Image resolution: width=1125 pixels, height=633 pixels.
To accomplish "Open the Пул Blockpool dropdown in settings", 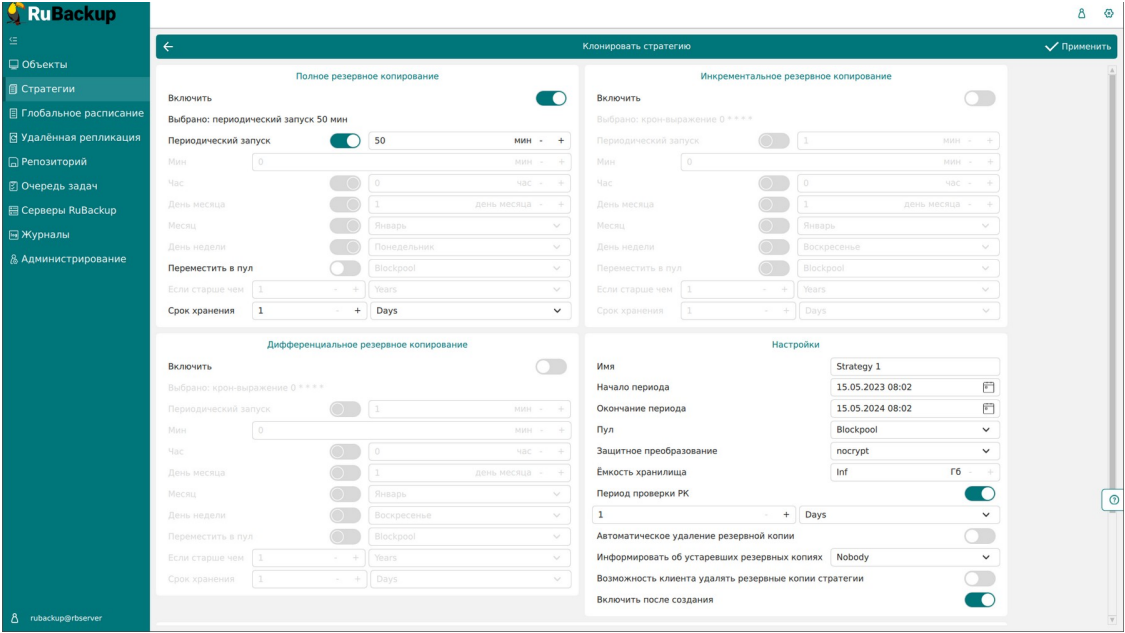I will click(915, 430).
